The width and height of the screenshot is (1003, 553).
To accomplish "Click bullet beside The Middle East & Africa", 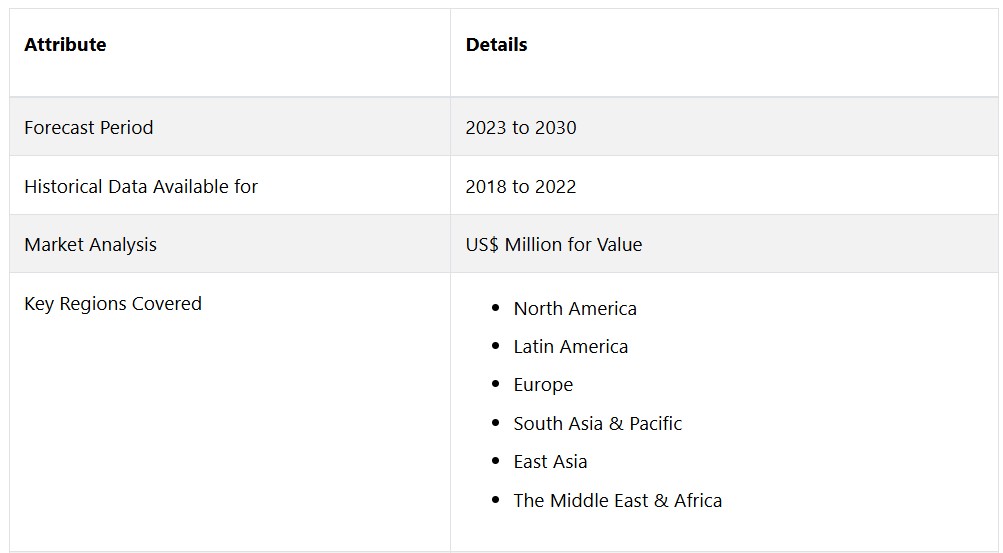I will coord(496,500).
